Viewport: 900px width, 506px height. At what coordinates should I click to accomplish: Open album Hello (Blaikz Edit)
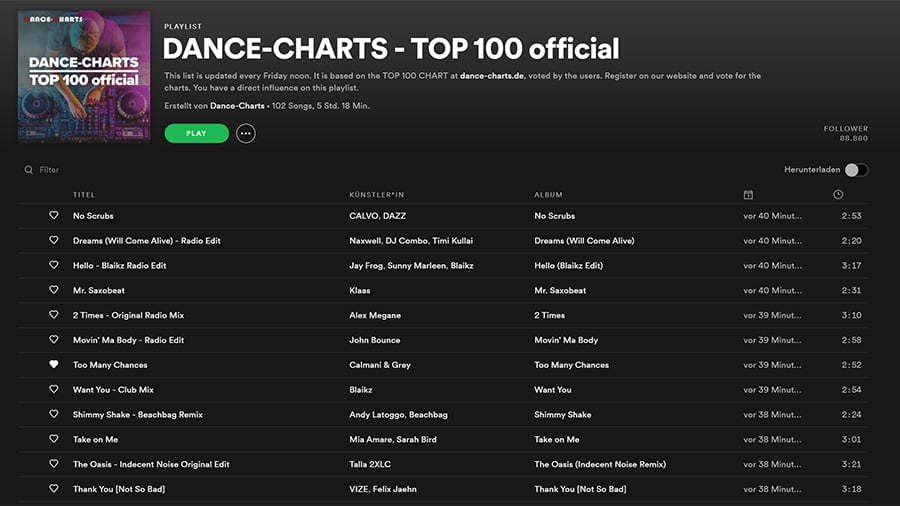tap(568, 266)
